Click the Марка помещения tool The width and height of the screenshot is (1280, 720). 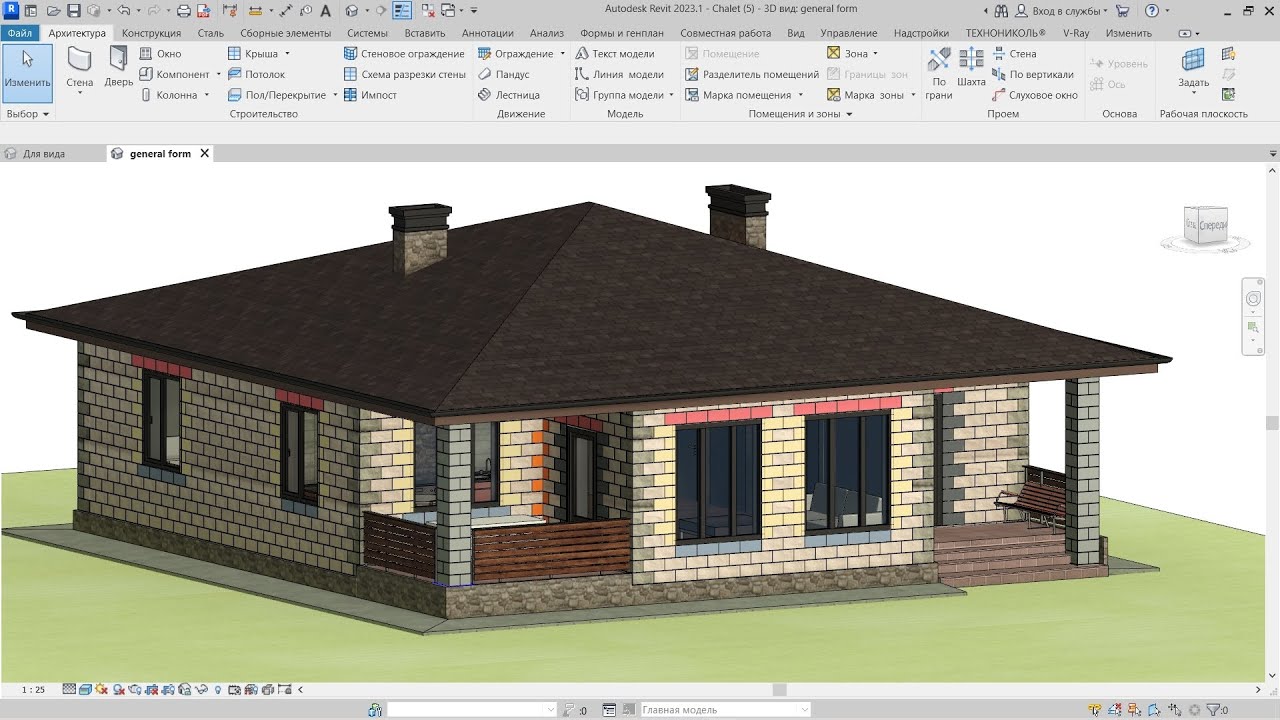click(739, 95)
